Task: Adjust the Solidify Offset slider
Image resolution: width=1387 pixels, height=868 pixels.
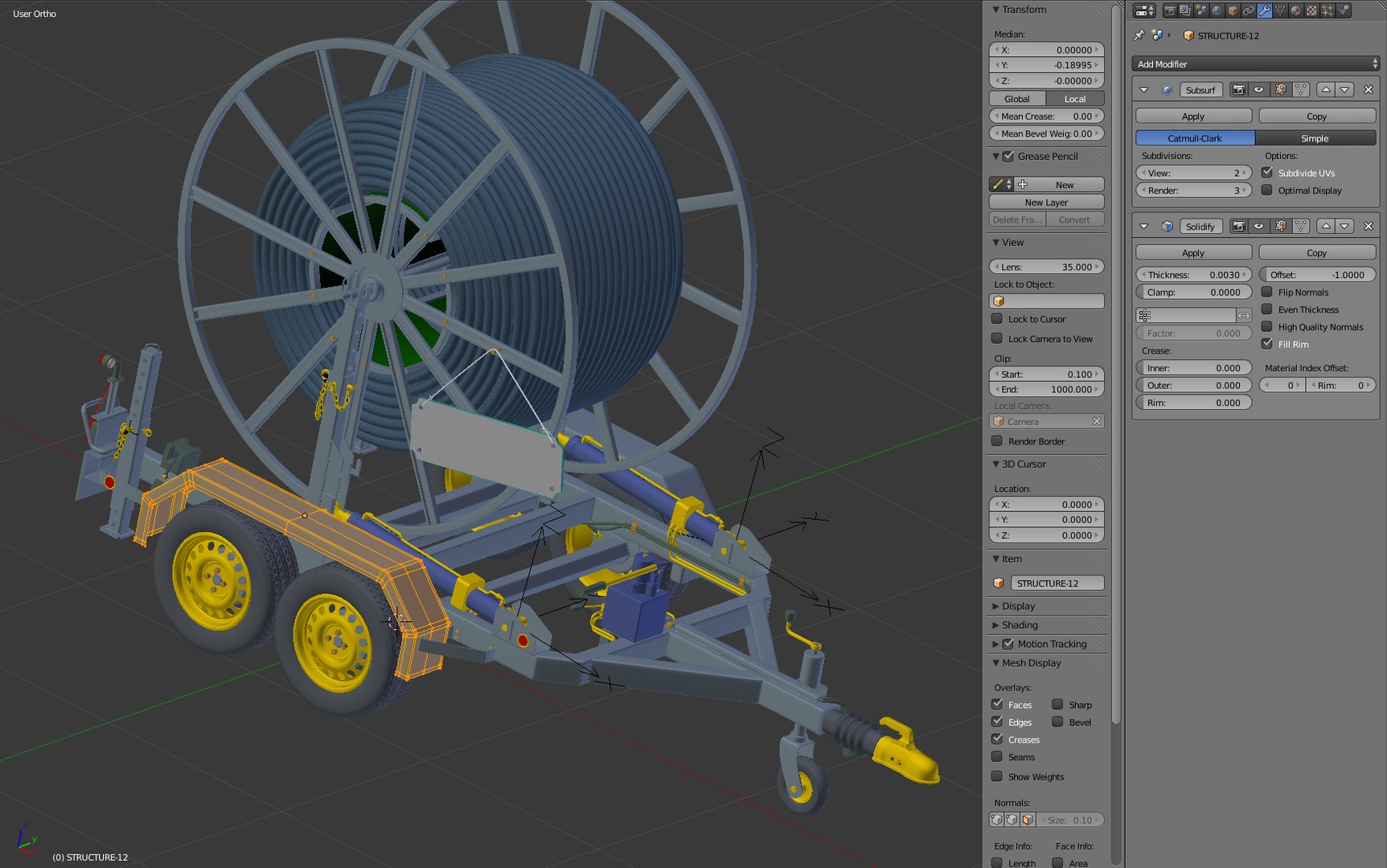Action: [x=1317, y=275]
